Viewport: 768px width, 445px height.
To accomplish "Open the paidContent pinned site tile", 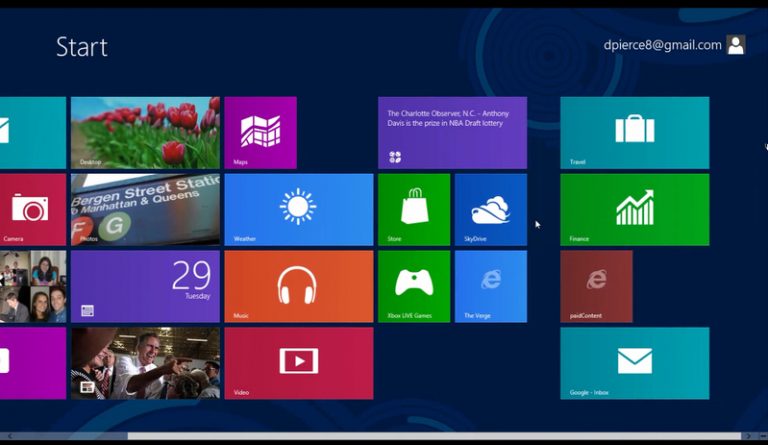I will [596, 286].
